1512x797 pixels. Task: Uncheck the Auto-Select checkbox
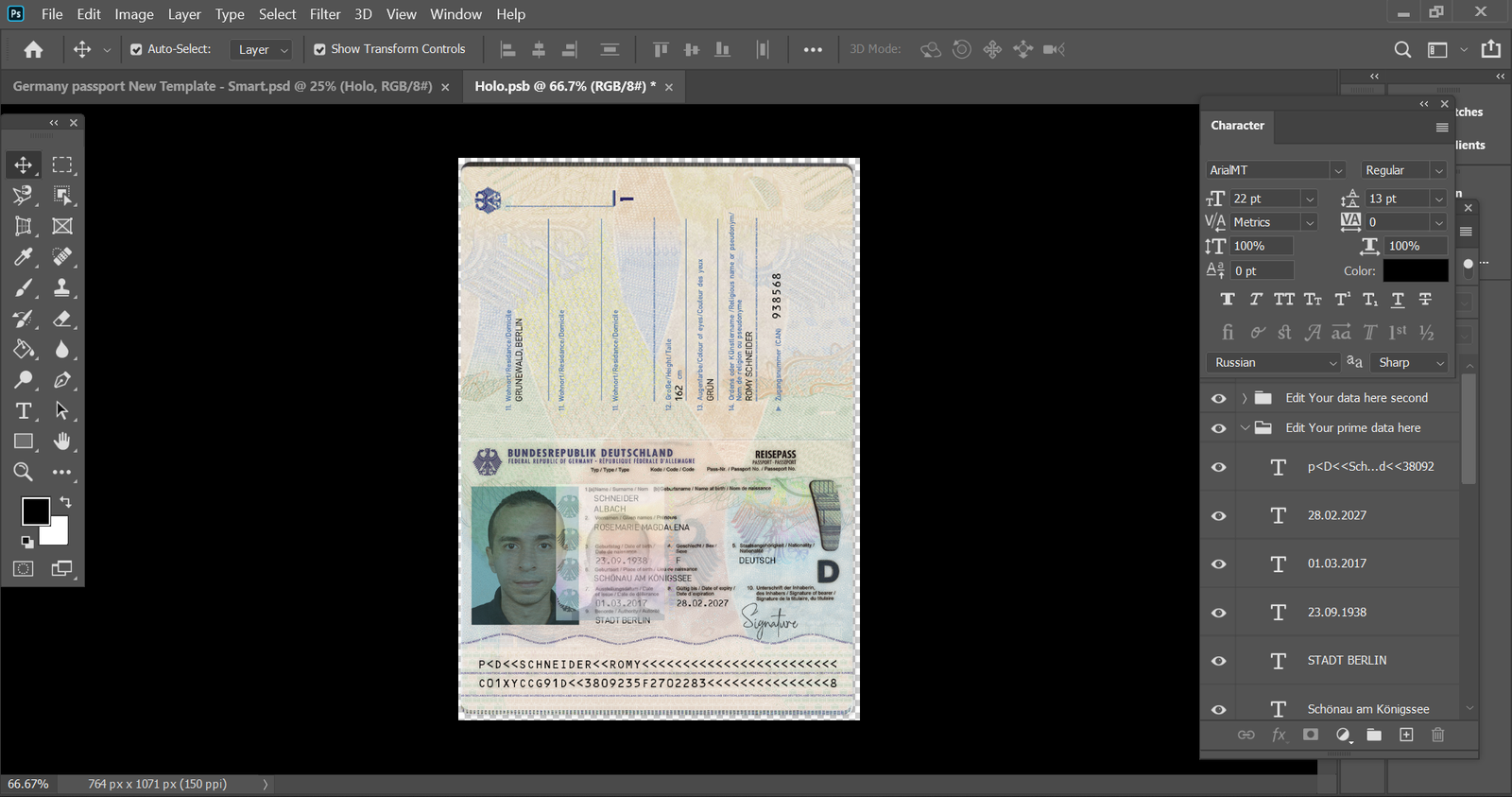tap(136, 49)
